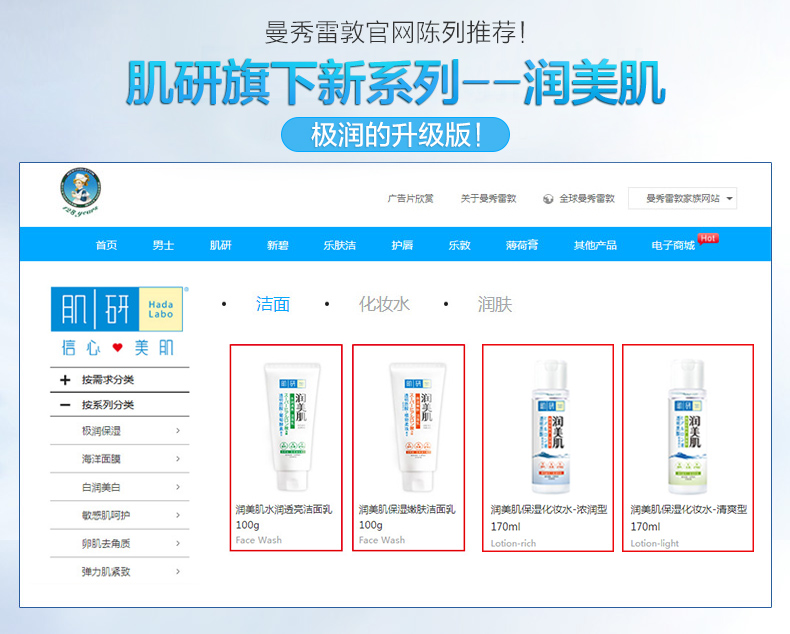Viewport: 790px width, 634px height.
Task: Open the 肌研 navigation item
Action: tap(220, 245)
